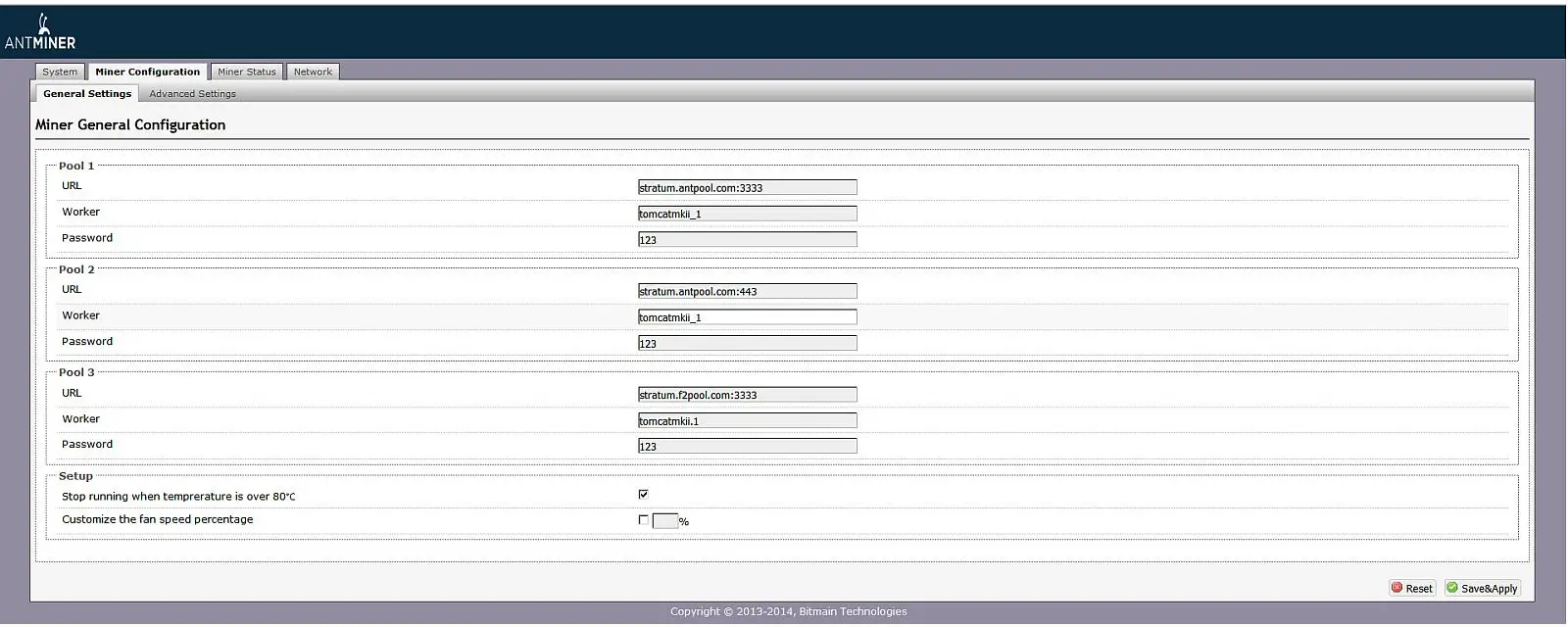The image size is (1568, 627).
Task: Select the Pool 3 URL field
Action: coord(747,395)
